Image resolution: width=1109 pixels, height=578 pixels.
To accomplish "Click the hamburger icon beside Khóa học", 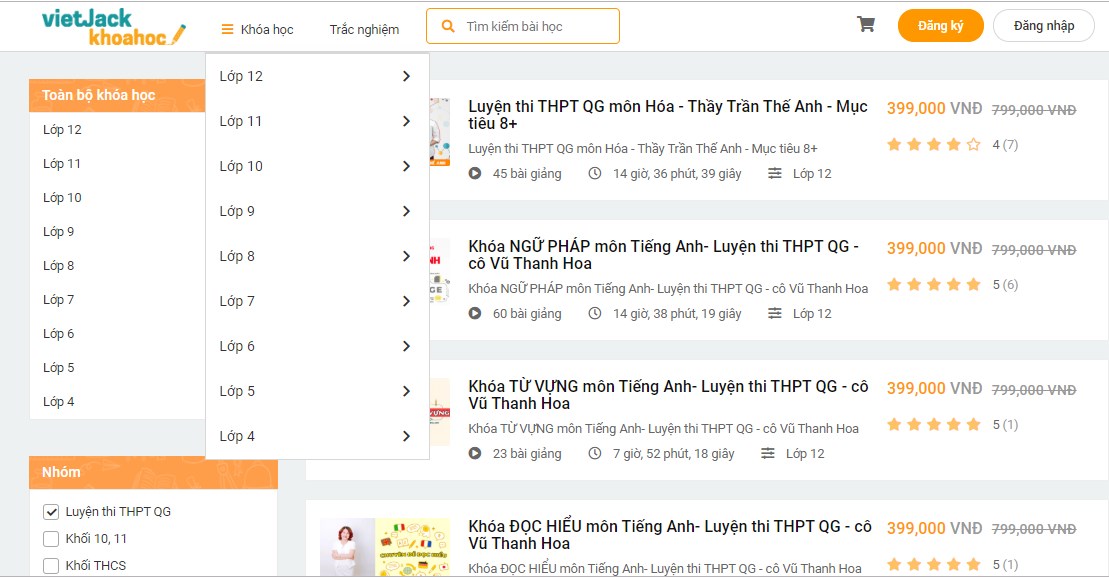I will 227,29.
